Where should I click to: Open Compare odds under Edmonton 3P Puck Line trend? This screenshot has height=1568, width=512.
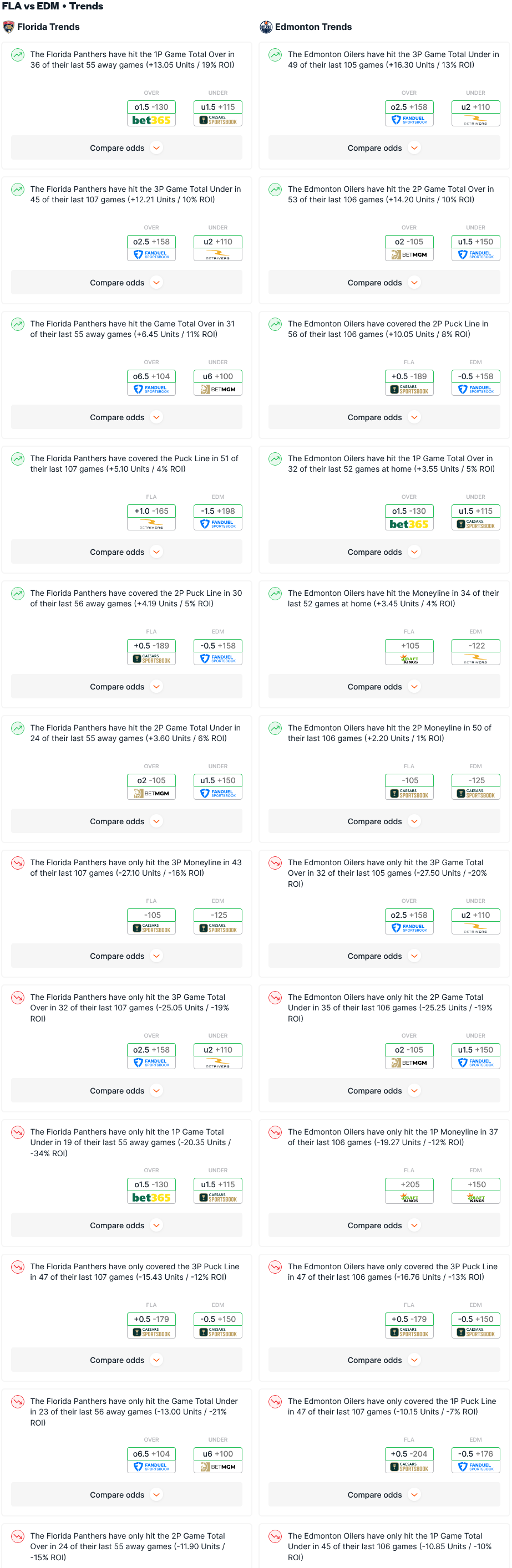(x=384, y=1361)
